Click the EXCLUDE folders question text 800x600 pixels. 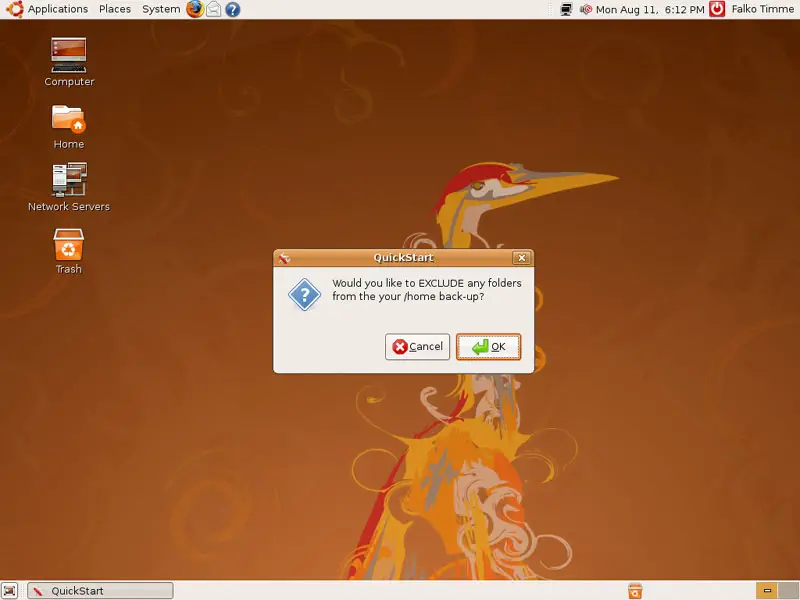427,290
